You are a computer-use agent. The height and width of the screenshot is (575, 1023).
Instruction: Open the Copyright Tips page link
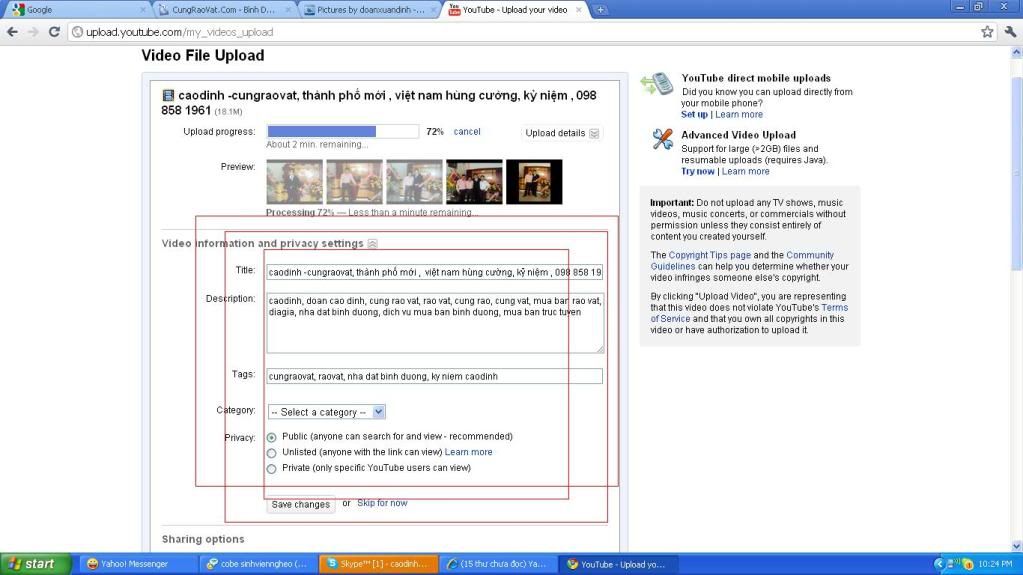coord(709,255)
